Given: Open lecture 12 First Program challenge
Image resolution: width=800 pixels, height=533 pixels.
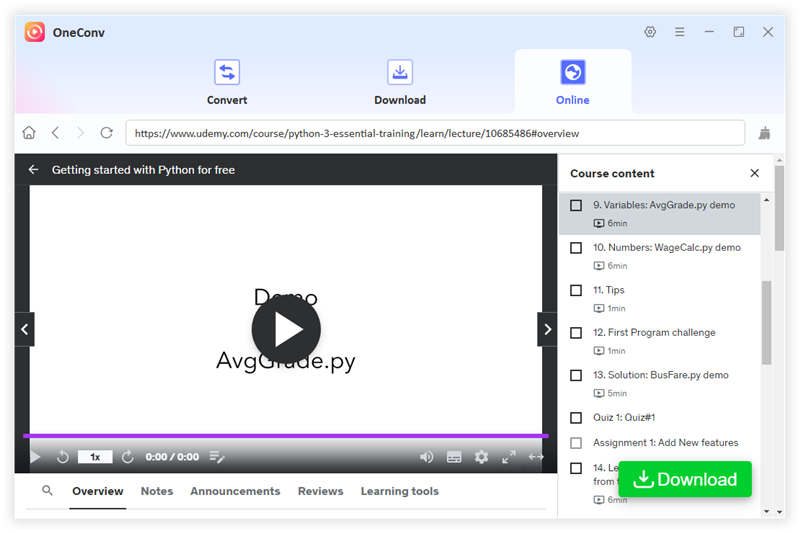Looking at the screenshot, I should [x=654, y=332].
